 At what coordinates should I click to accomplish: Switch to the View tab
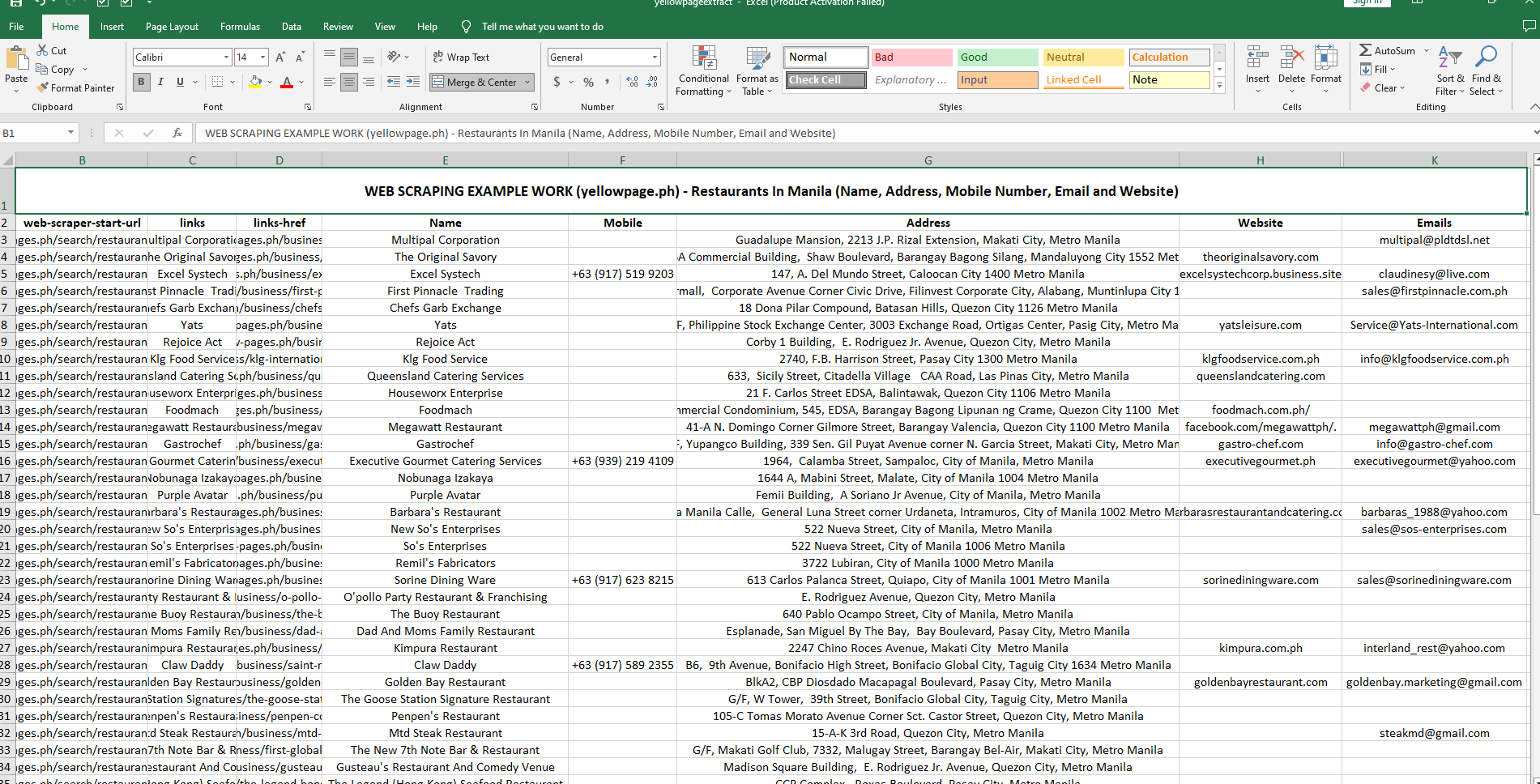tap(385, 27)
